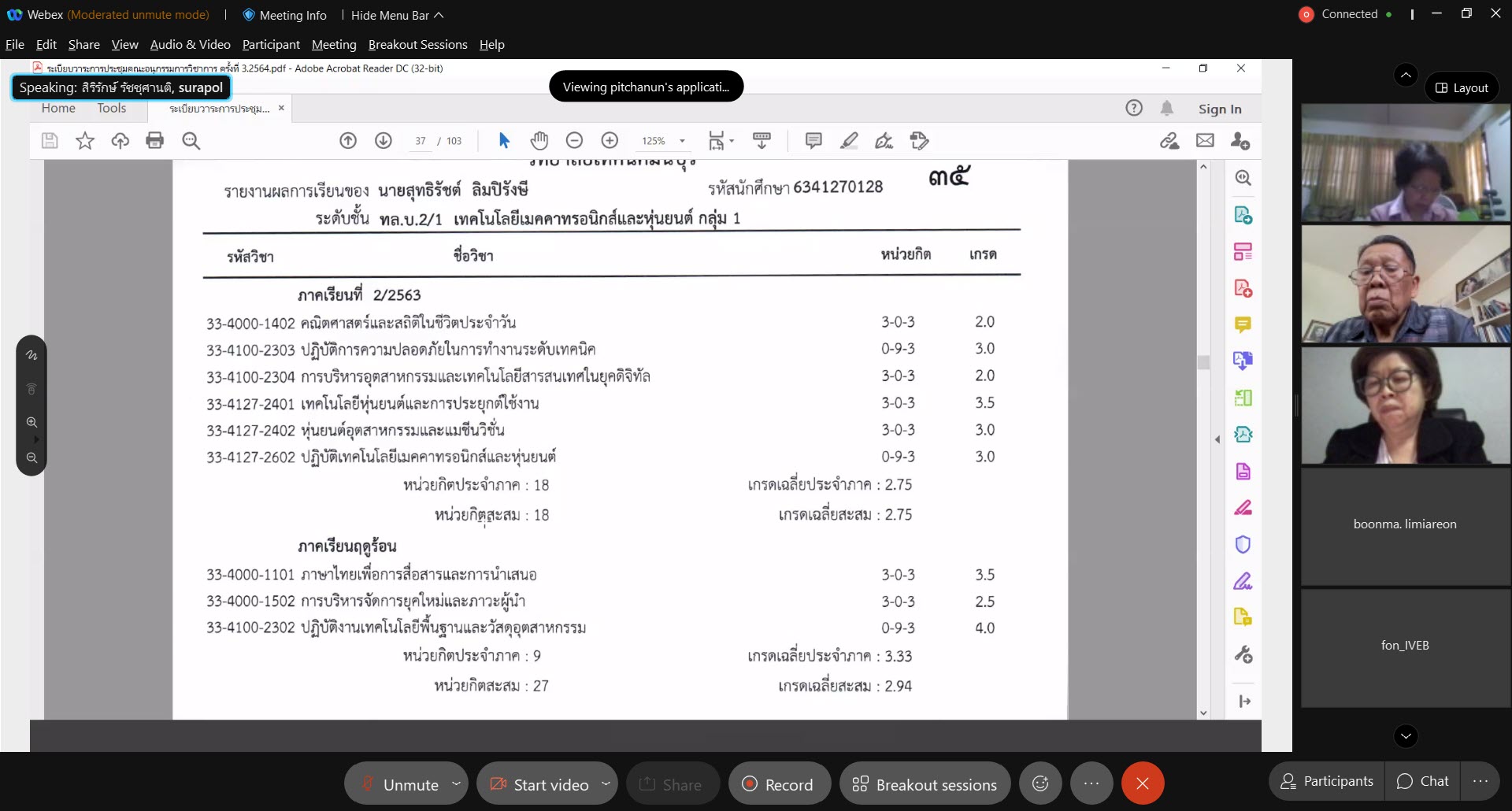Switch to the Tools tab in Acrobat
Screen dimensions: 1512x811
[x=112, y=109]
